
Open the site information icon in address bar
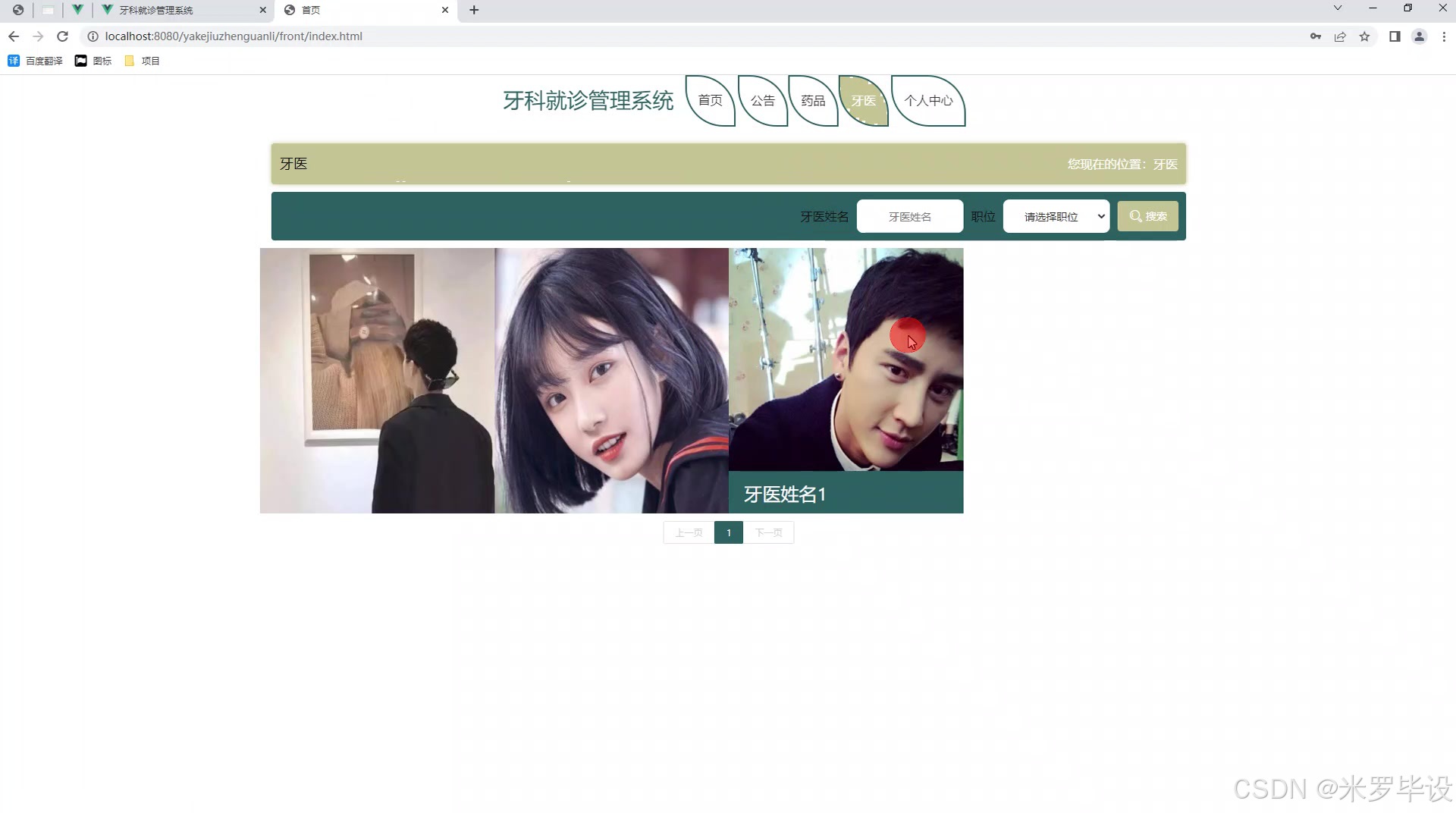[x=93, y=36]
